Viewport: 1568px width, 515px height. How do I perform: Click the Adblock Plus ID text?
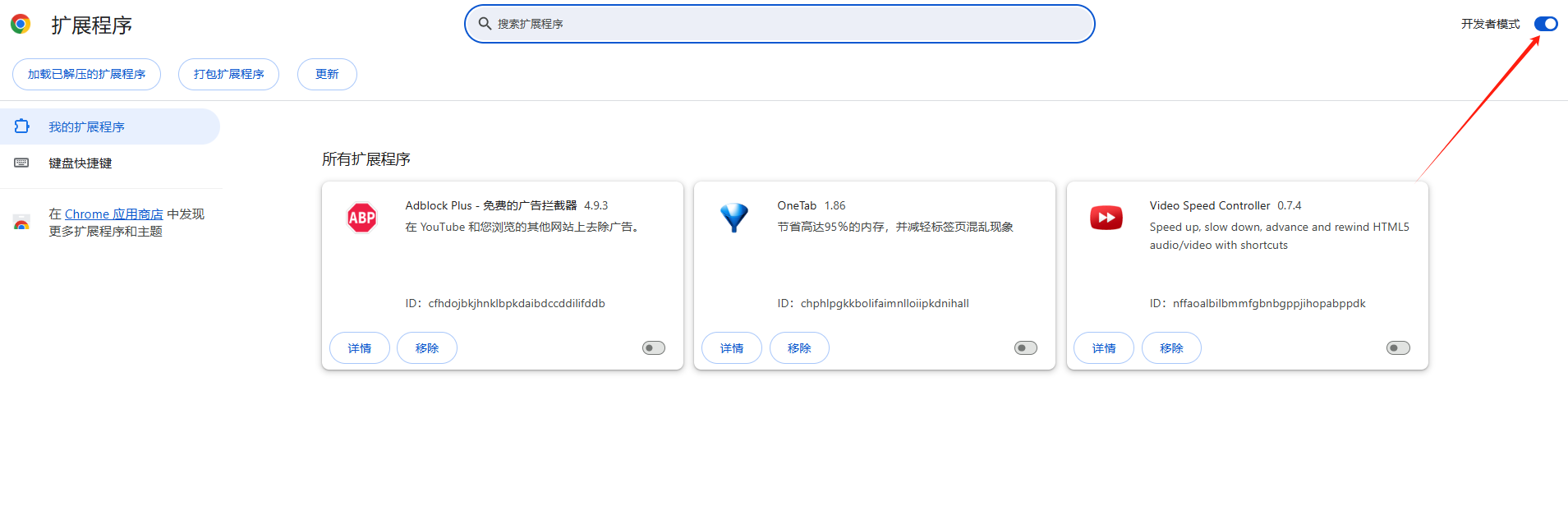click(505, 303)
